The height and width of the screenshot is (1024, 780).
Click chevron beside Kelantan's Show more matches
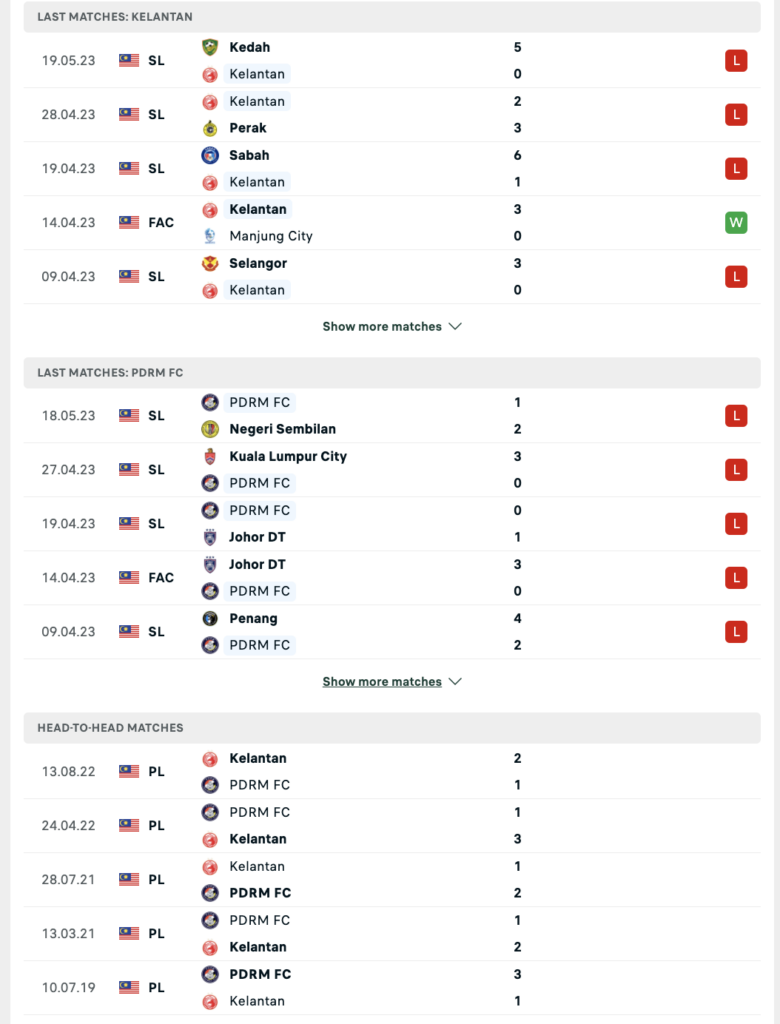[455, 327]
